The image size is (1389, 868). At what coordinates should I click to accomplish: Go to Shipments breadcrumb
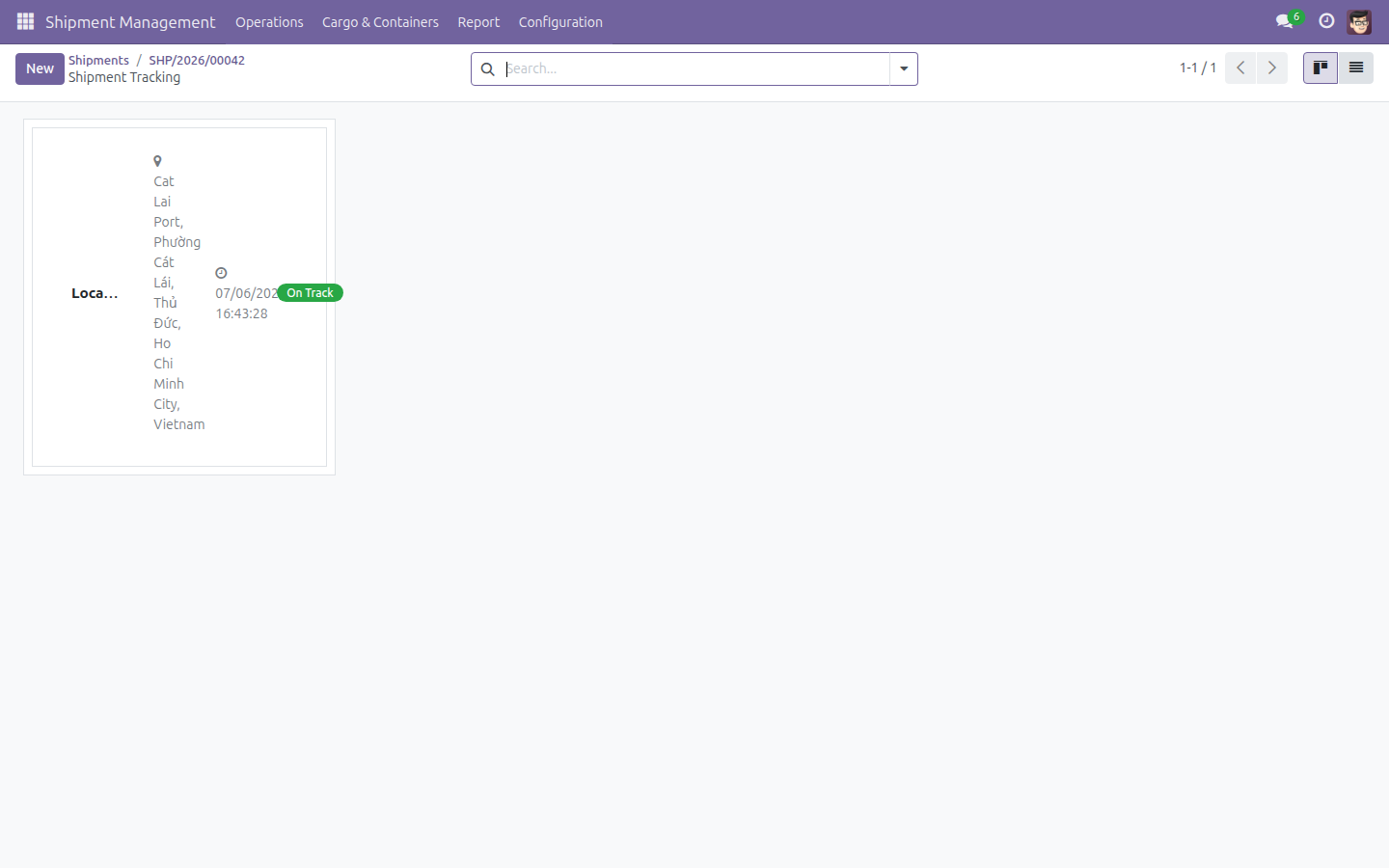[x=98, y=60]
